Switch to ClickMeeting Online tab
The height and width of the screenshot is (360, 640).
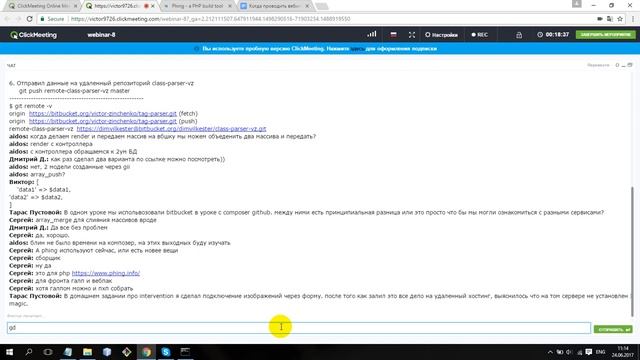click(x=43, y=6)
